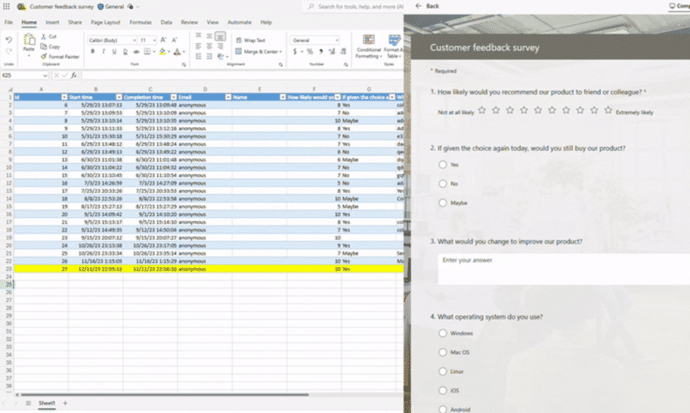This screenshot has height=413, width=690.
Task: Click the Undo arrow in the ribbon
Action: click(x=8, y=39)
